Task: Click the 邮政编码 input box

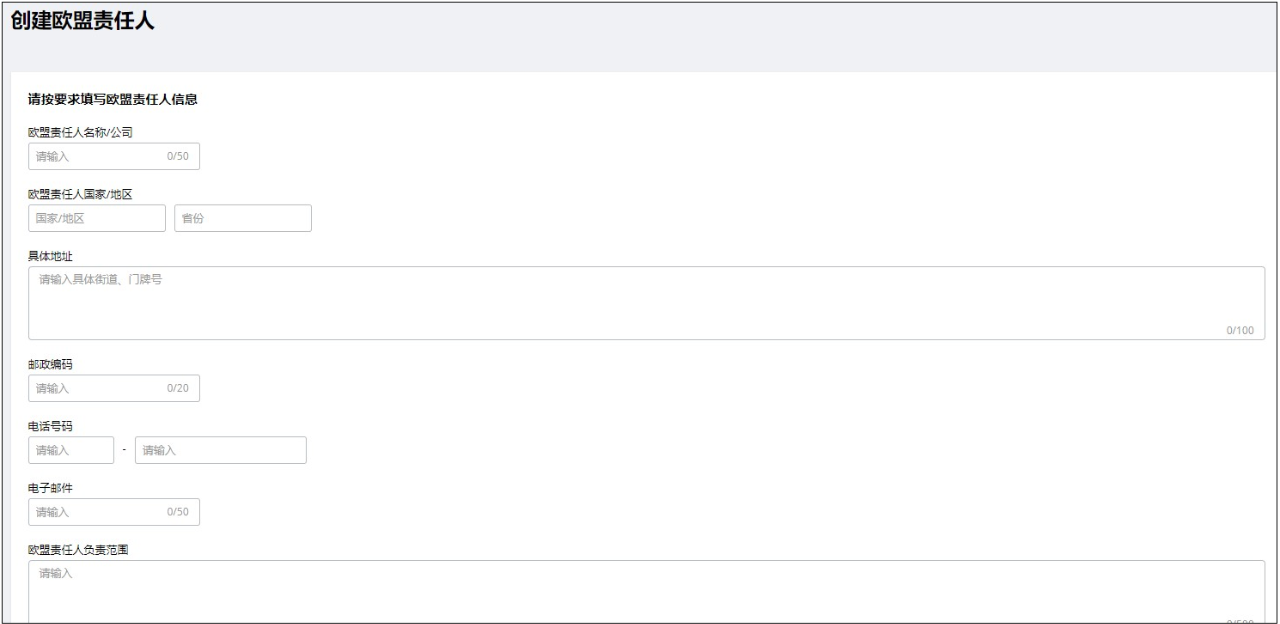Action: 100,388
